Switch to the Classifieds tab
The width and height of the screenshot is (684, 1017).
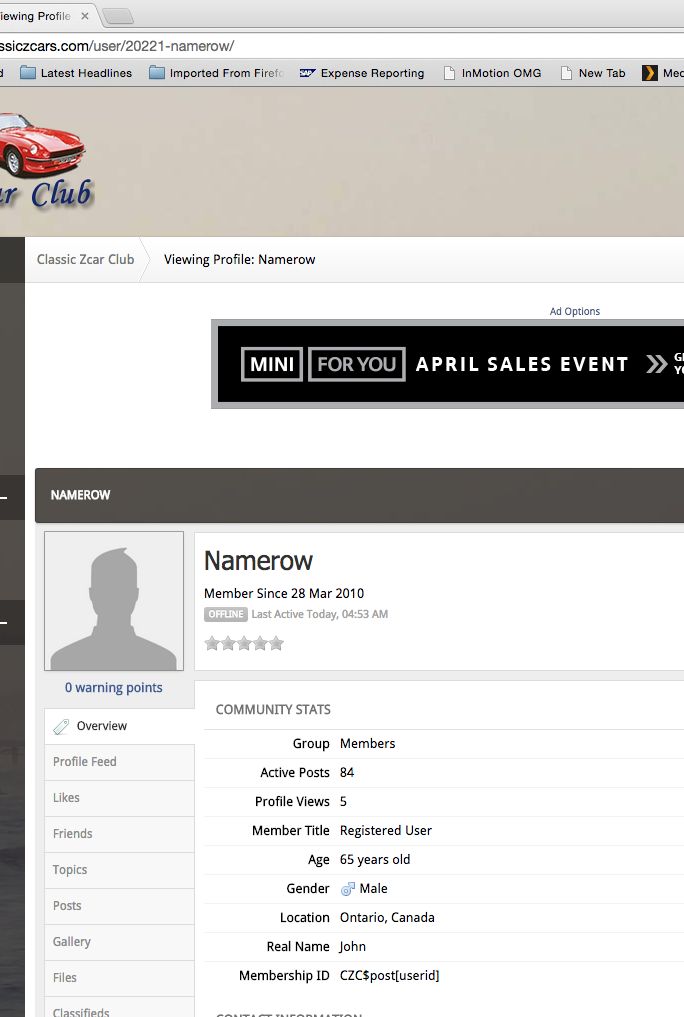[119, 1007]
